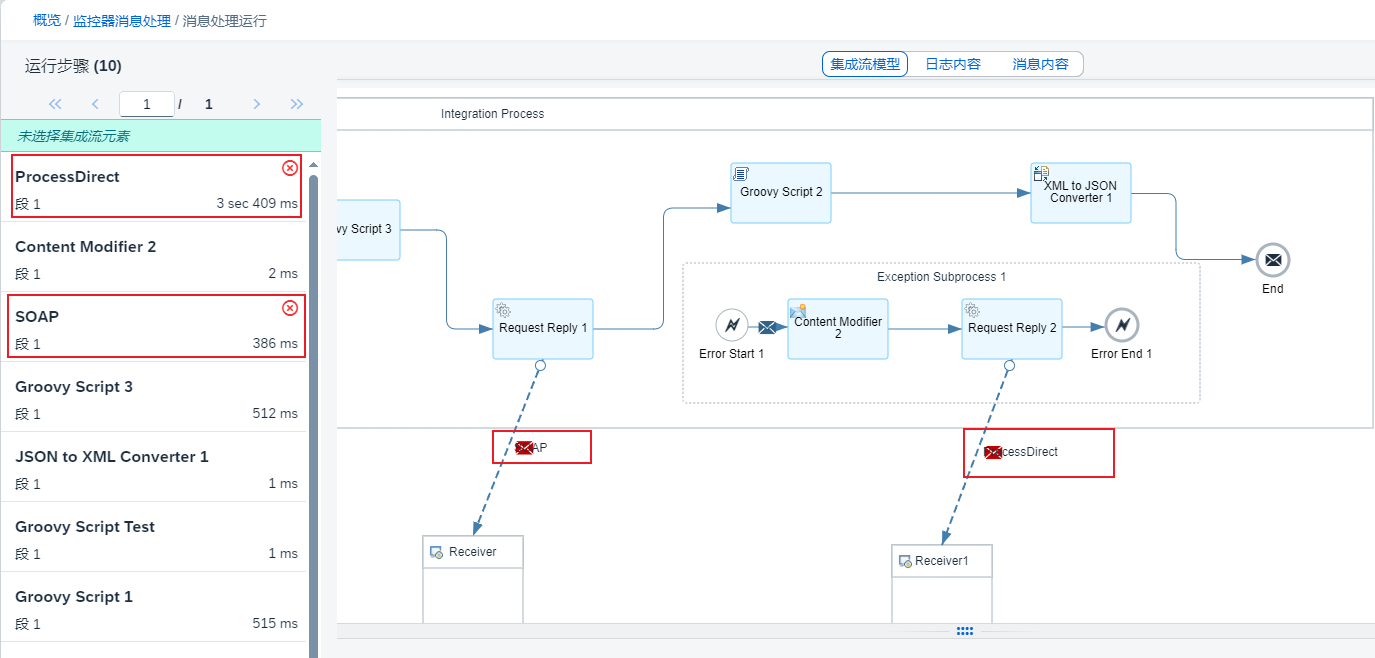Click the ProcessDirect adapter envelope icon

[x=992, y=453]
